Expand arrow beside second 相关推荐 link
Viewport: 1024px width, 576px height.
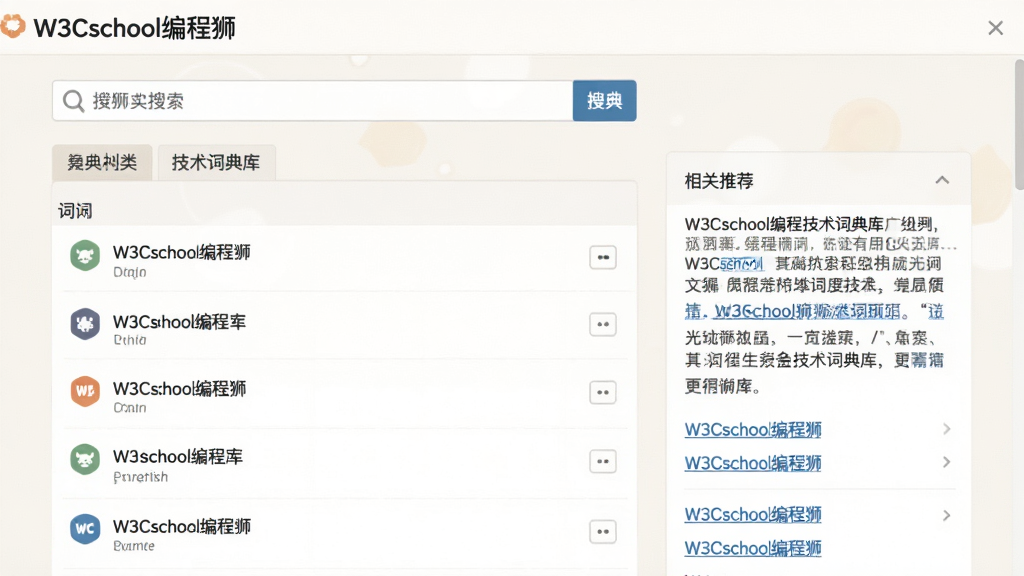click(946, 462)
